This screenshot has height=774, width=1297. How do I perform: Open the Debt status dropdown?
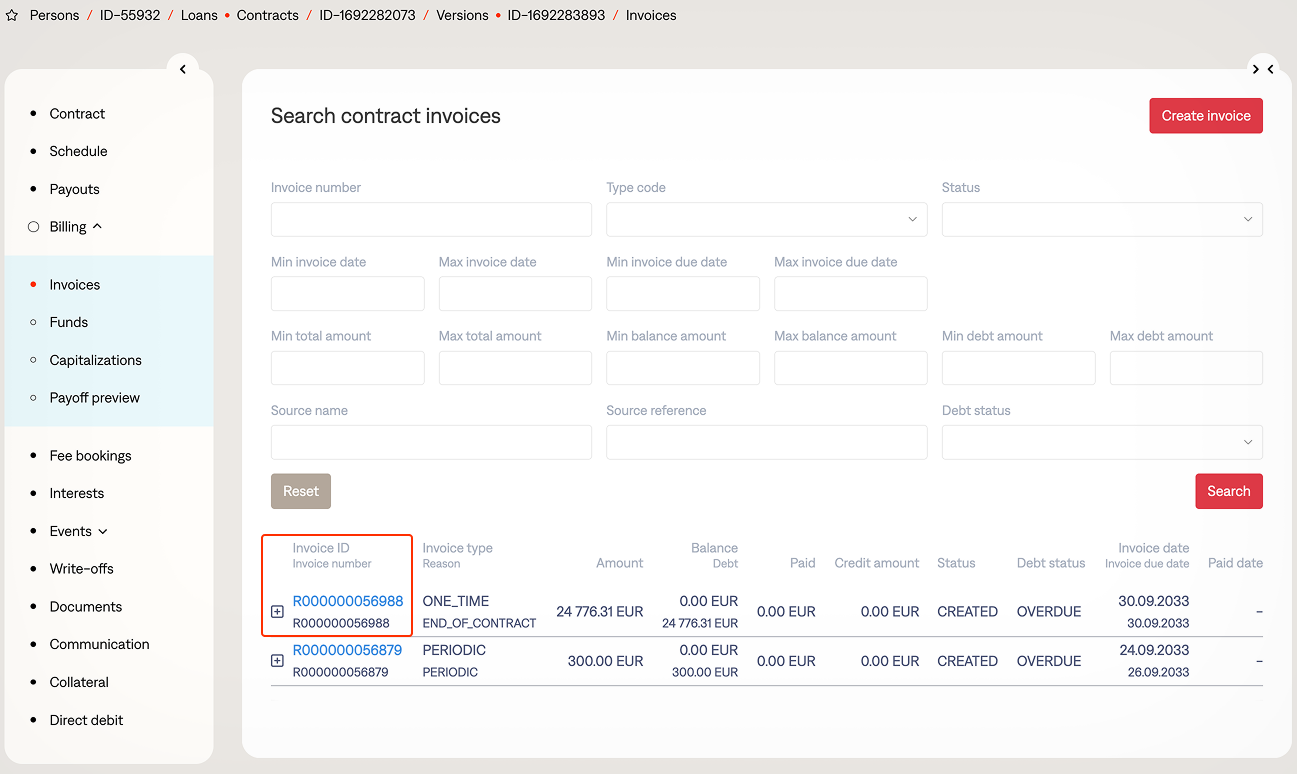point(1101,442)
